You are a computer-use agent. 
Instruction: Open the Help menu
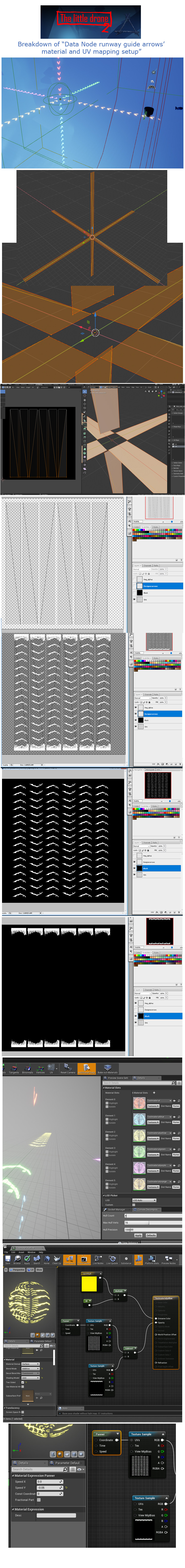click(x=41, y=1252)
